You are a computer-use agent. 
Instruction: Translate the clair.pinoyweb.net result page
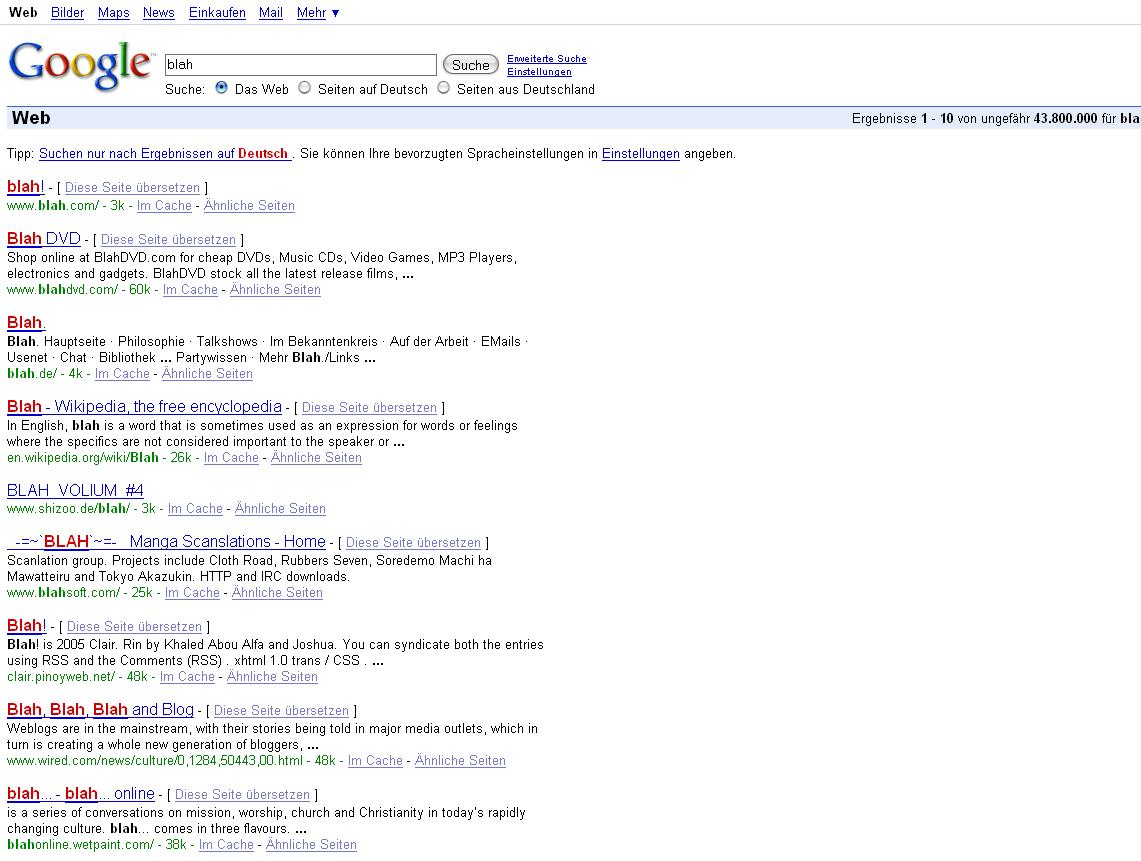coord(134,627)
